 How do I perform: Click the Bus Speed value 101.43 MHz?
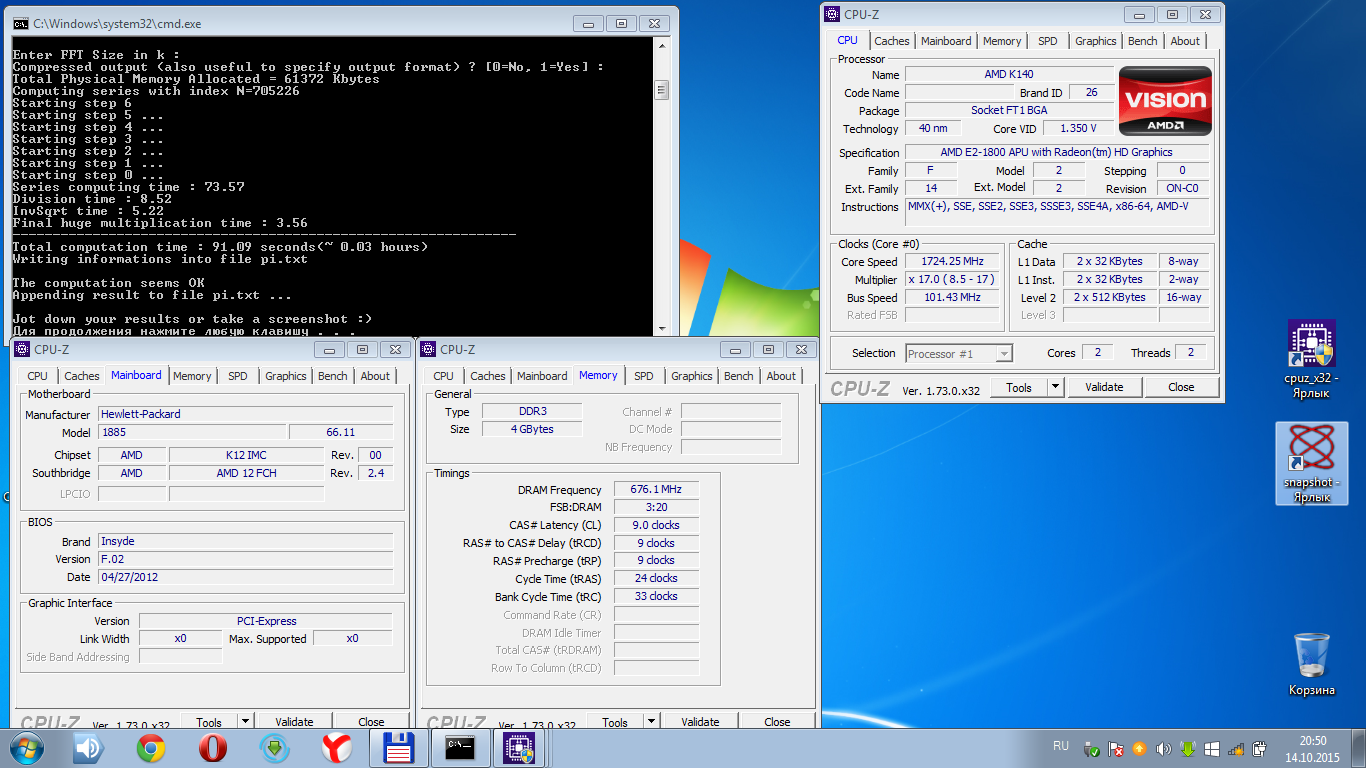pyautogui.click(x=952, y=298)
